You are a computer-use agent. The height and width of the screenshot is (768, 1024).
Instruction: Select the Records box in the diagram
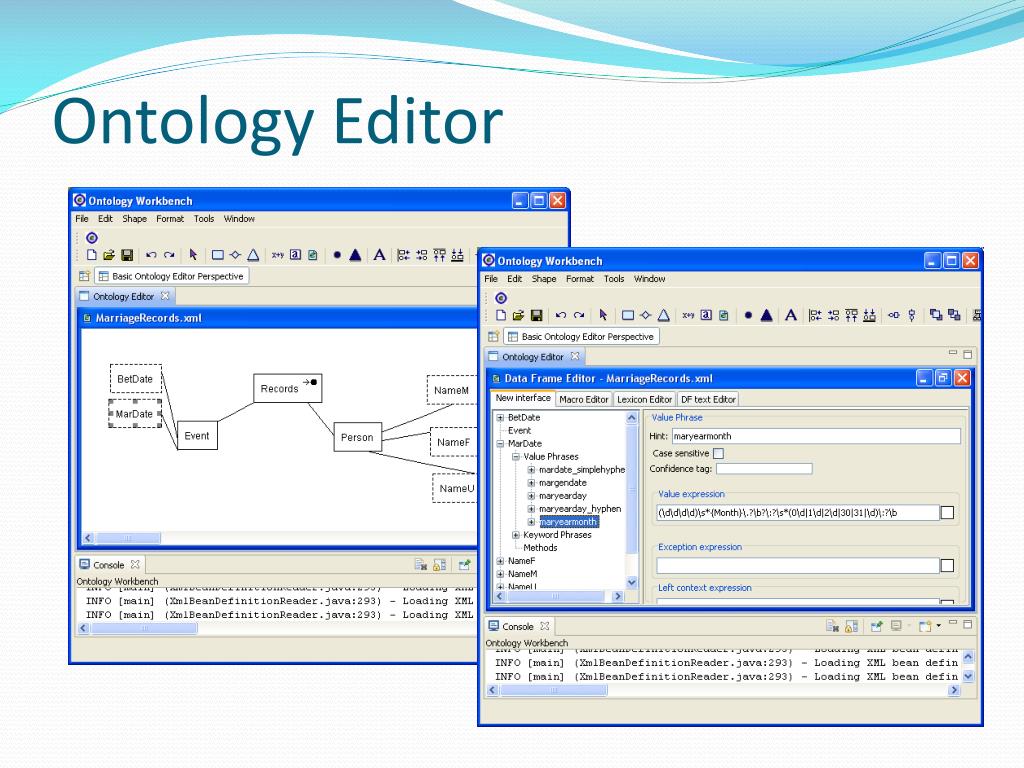pos(287,389)
